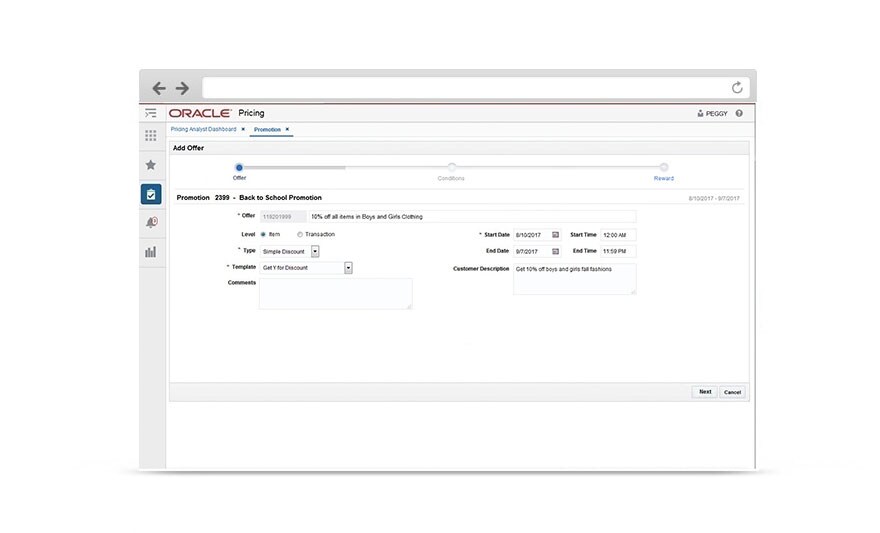Click the Offer ID field 119201999
This screenshot has width=880, height=533.
tap(283, 217)
